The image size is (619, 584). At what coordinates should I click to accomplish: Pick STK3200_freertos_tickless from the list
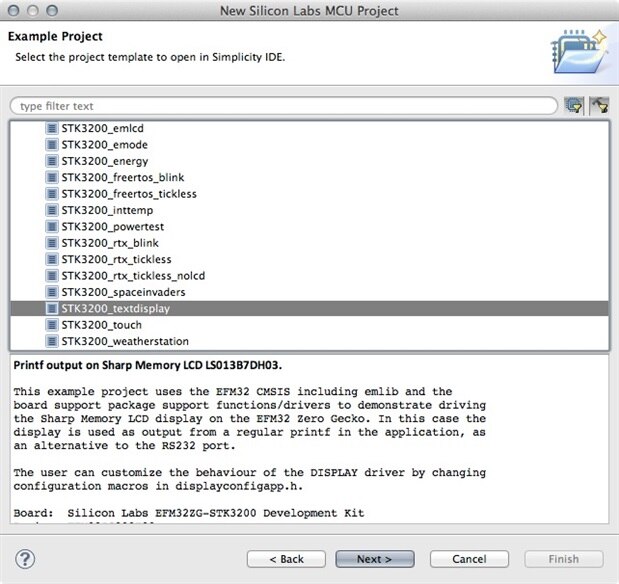[x=129, y=194]
